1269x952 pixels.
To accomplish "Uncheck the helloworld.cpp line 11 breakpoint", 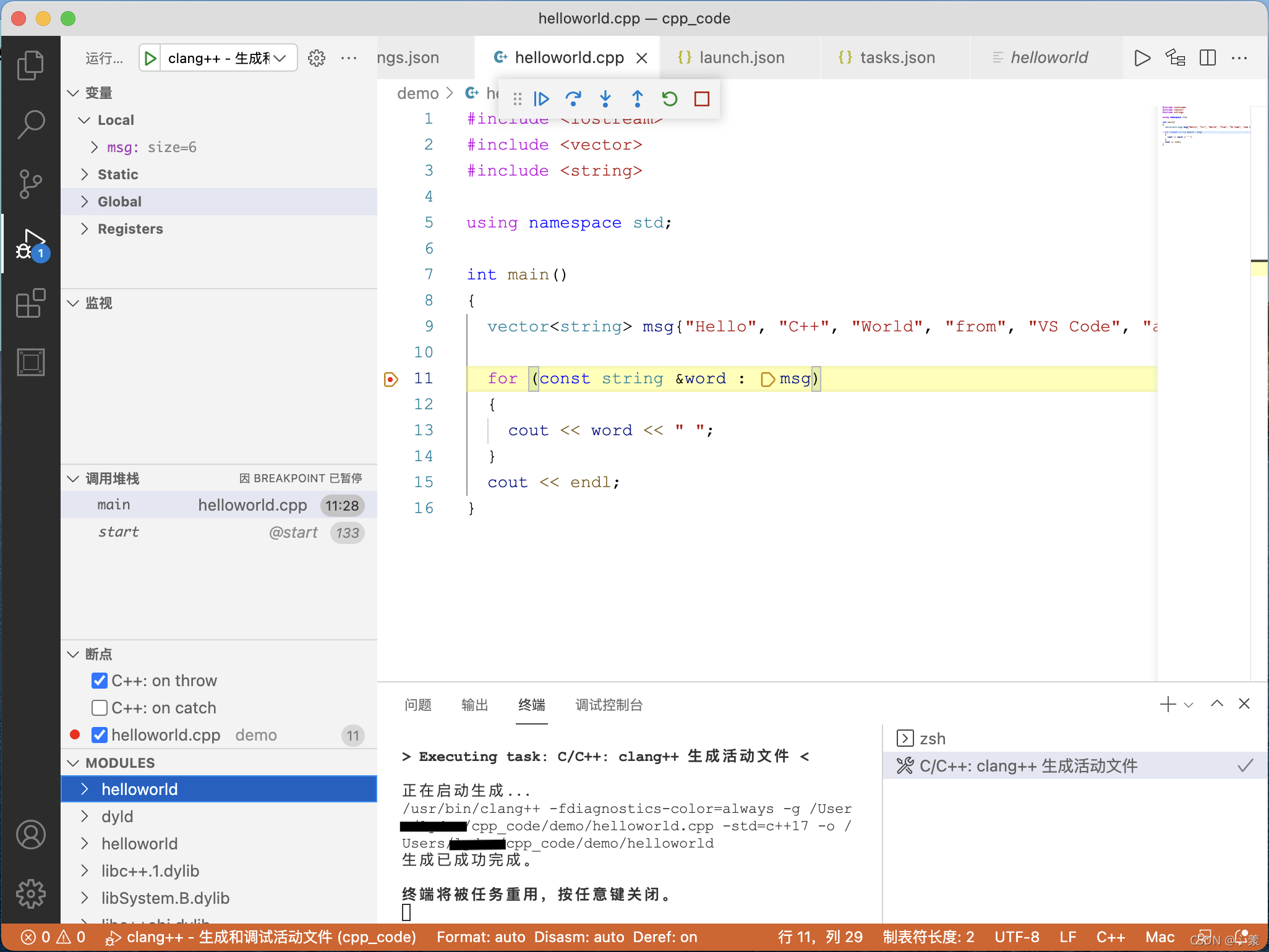I will tap(100, 735).
